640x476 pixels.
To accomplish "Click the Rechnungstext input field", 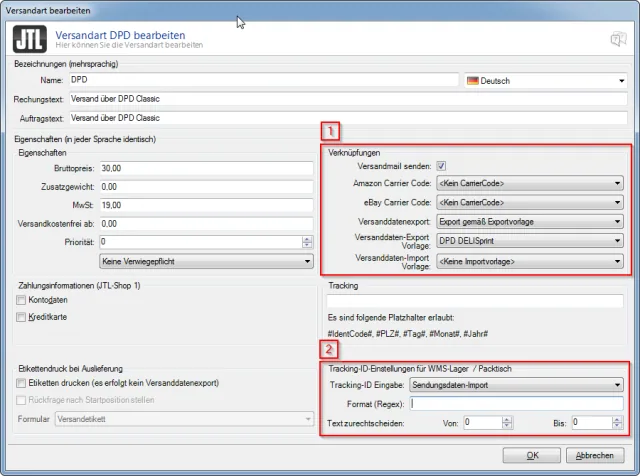I will tap(348, 99).
